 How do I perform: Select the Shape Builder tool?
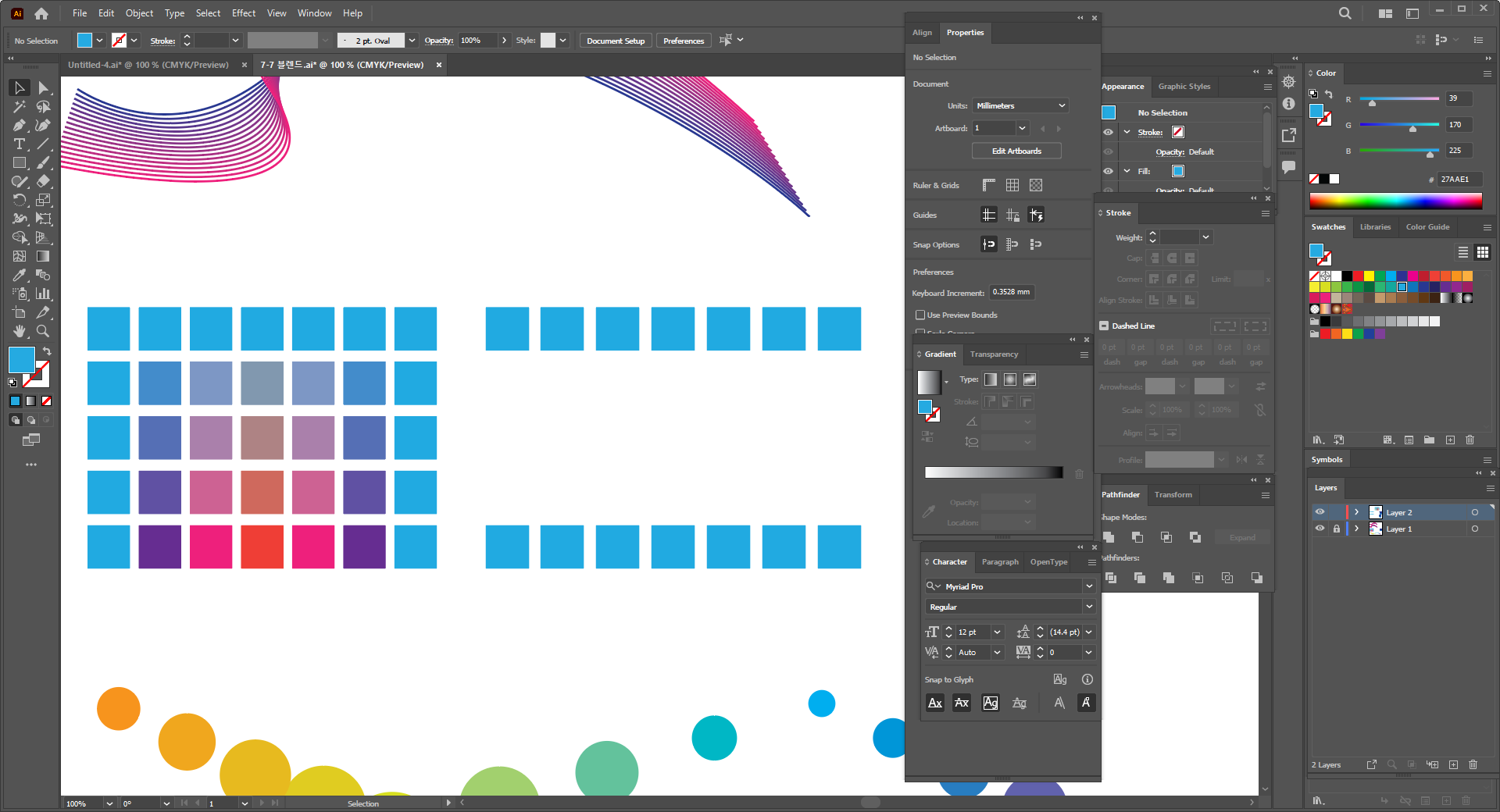20,238
